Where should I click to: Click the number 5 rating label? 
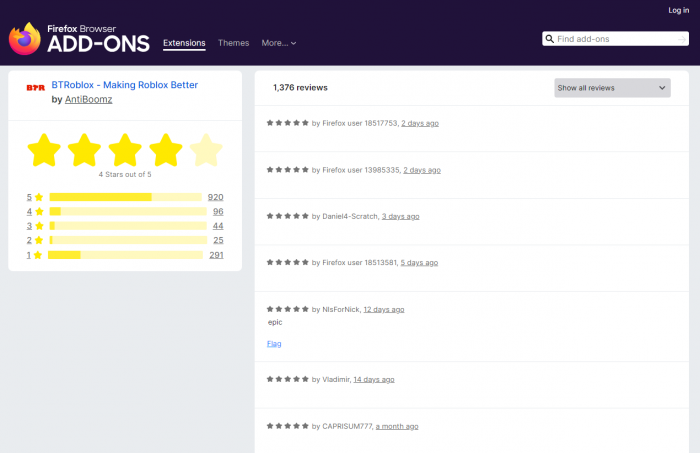(x=29, y=197)
